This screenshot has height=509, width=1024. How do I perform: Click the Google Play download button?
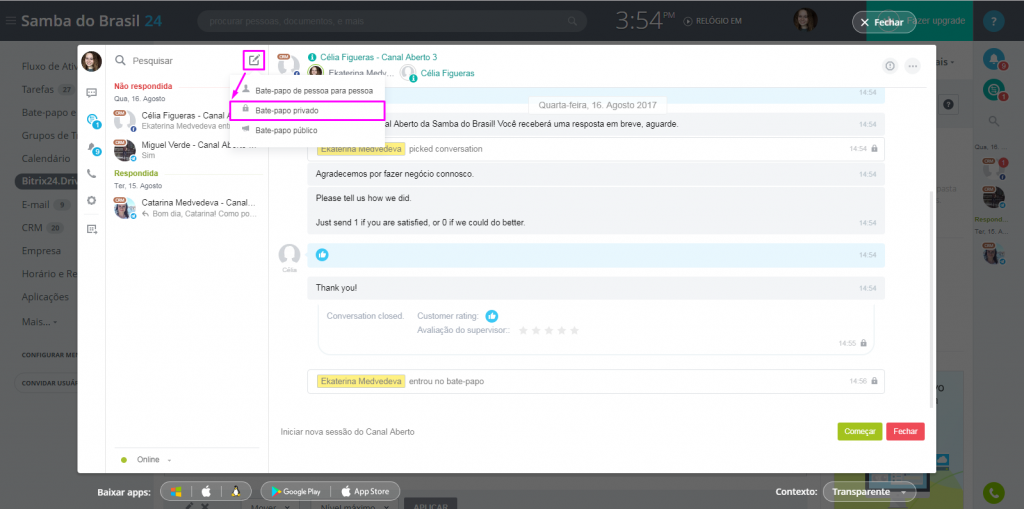click(295, 491)
